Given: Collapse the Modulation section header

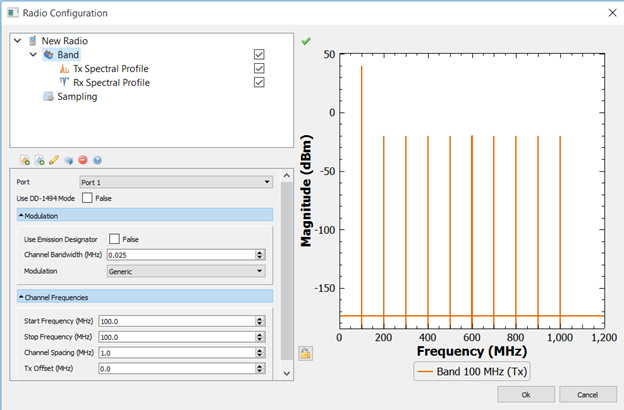Looking at the screenshot, I should [x=145, y=215].
